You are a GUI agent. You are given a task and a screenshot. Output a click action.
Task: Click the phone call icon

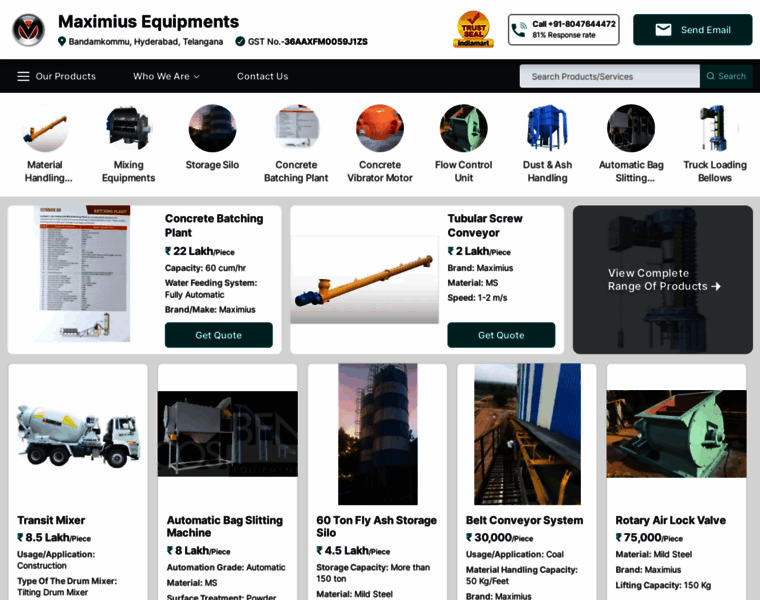pyautogui.click(x=519, y=30)
